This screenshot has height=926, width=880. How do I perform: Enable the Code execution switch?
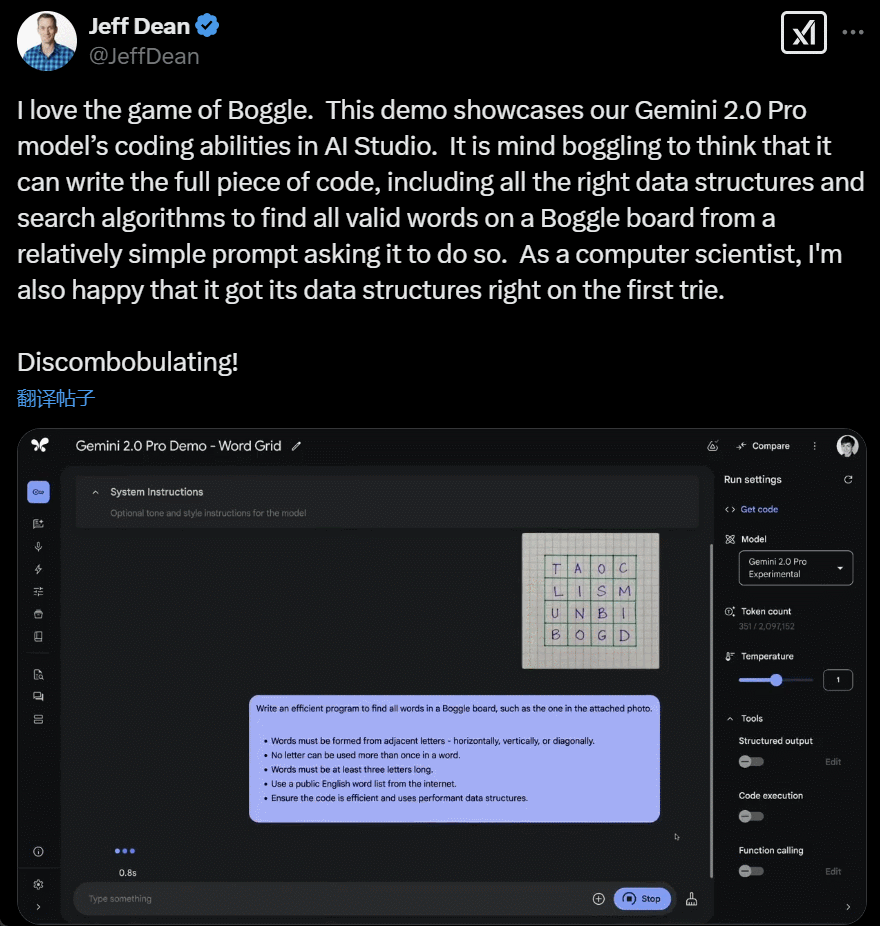(x=751, y=816)
